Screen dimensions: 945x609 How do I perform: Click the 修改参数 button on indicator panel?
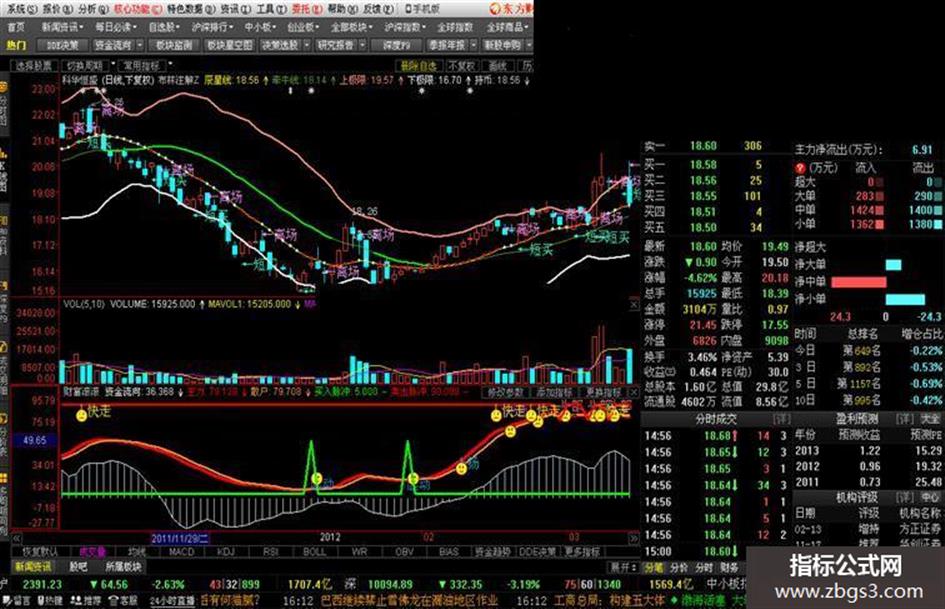[505, 392]
